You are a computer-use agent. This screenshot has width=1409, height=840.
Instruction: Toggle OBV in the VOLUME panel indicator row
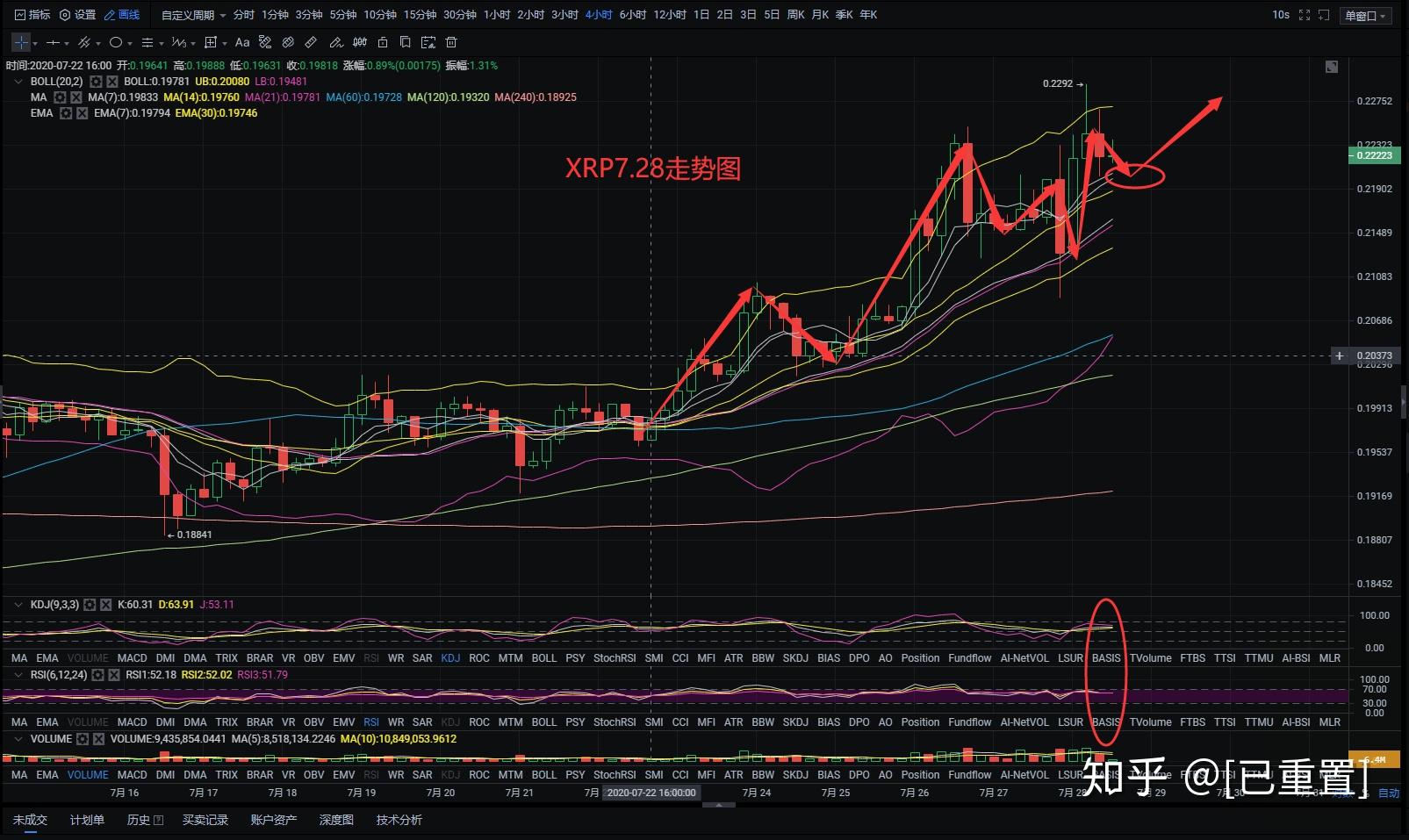point(313,774)
